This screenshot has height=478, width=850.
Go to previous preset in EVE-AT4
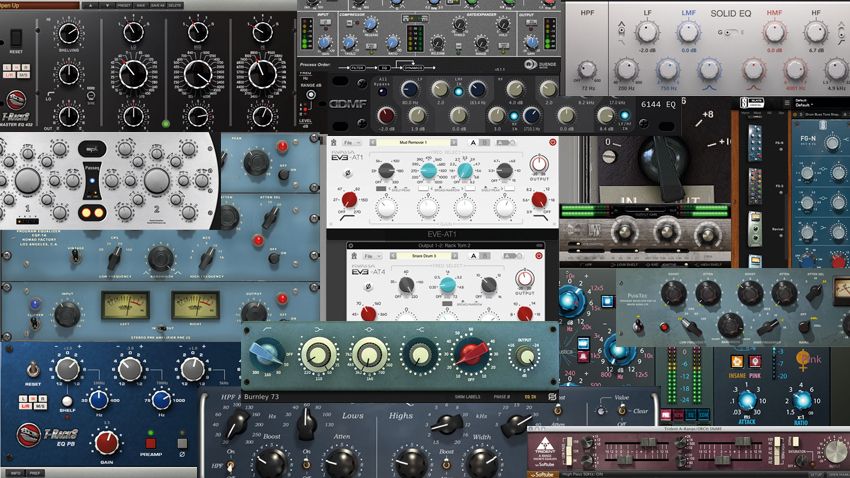point(394,256)
